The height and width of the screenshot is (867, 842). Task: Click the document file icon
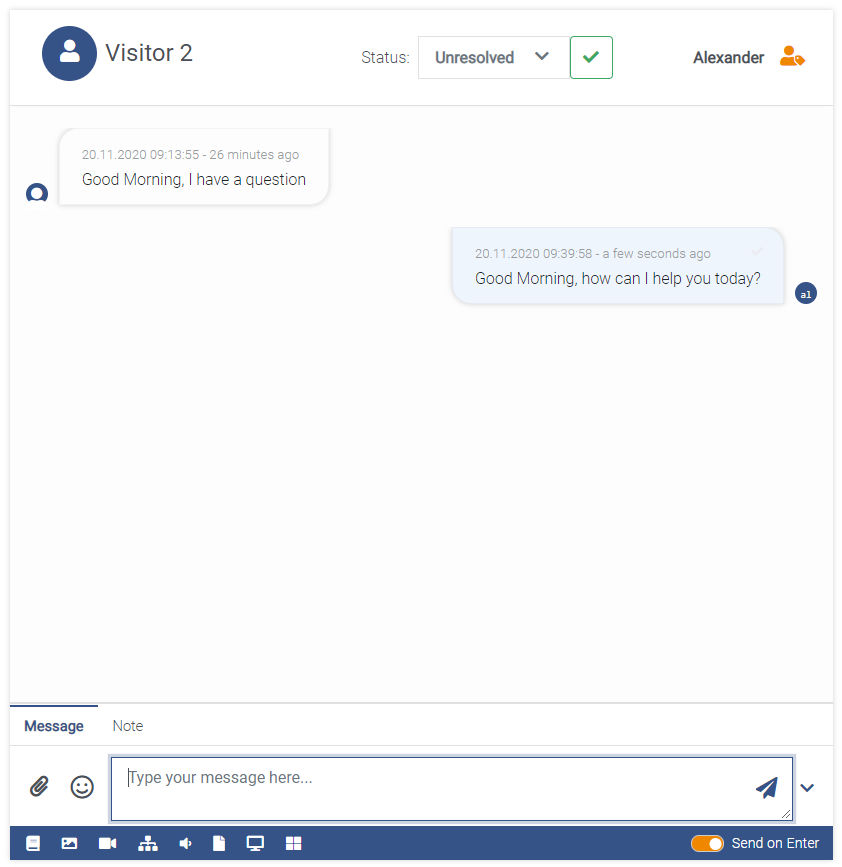pos(219,843)
